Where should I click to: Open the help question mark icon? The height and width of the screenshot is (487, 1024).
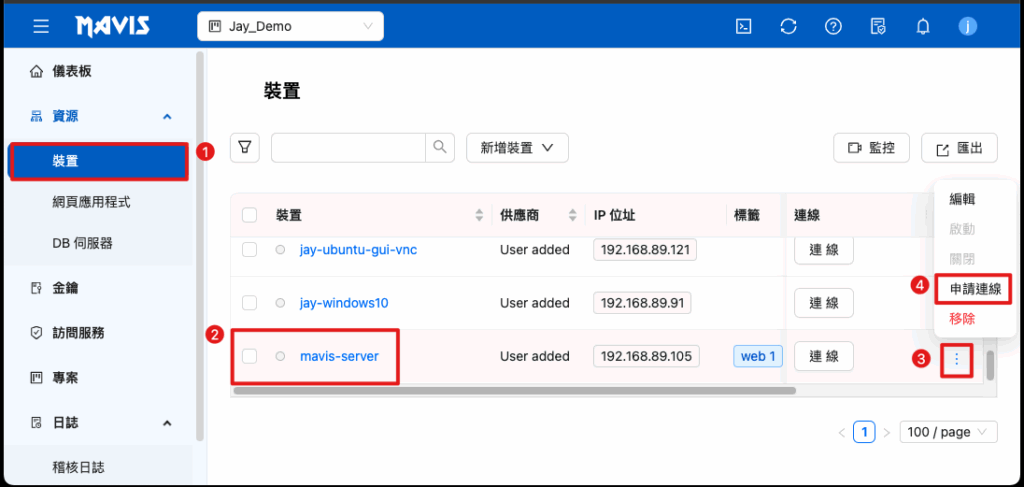click(x=833, y=27)
